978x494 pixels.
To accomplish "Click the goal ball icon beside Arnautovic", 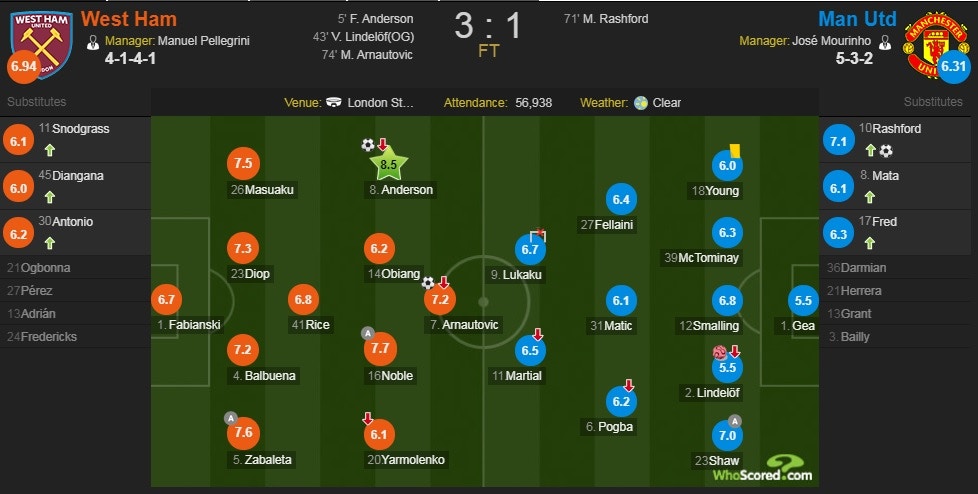I will 428,283.
